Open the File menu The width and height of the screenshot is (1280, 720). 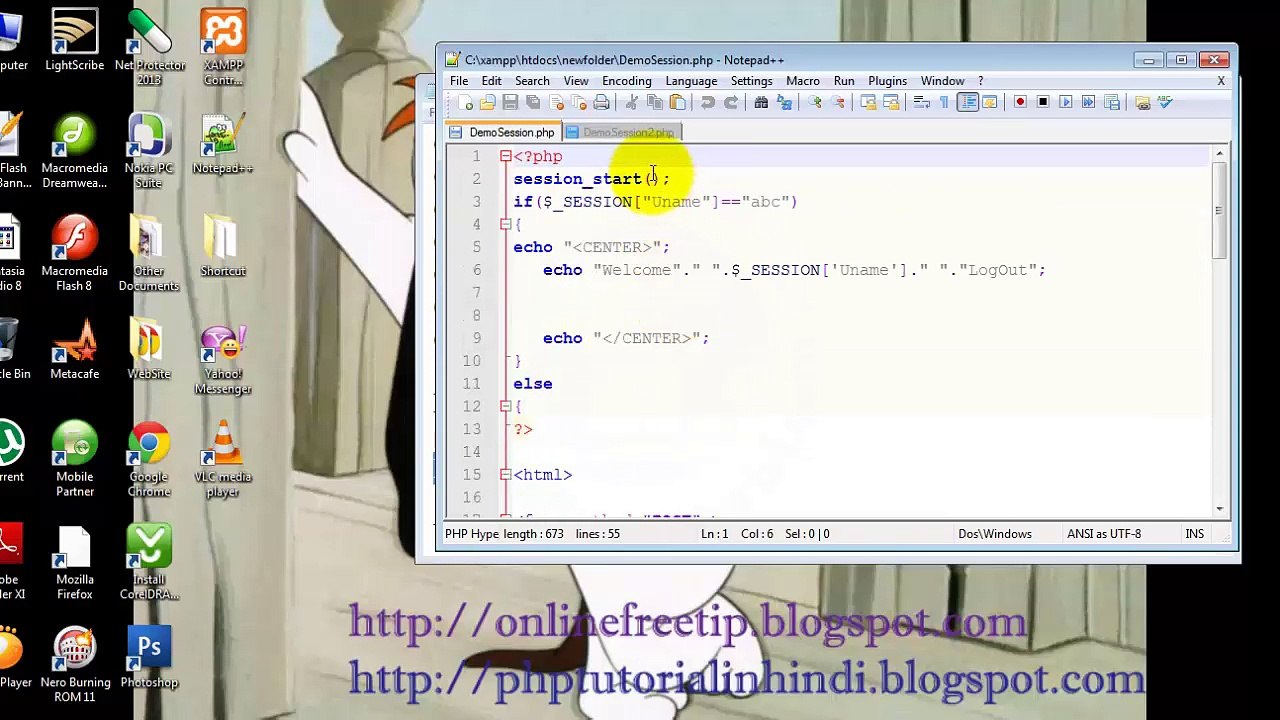[459, 81]
